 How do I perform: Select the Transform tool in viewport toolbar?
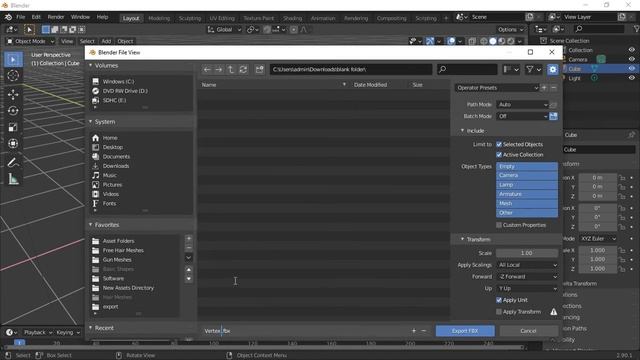13,144
